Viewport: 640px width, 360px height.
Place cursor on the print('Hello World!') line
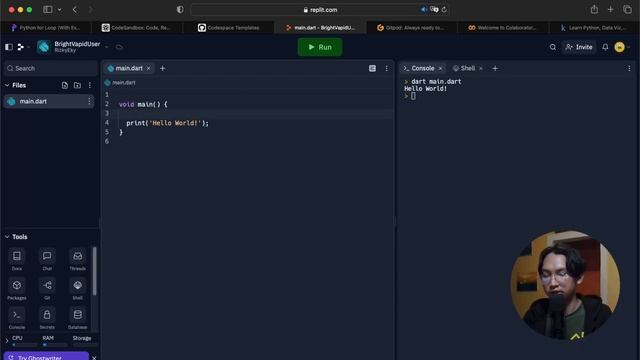coord(167,123)
